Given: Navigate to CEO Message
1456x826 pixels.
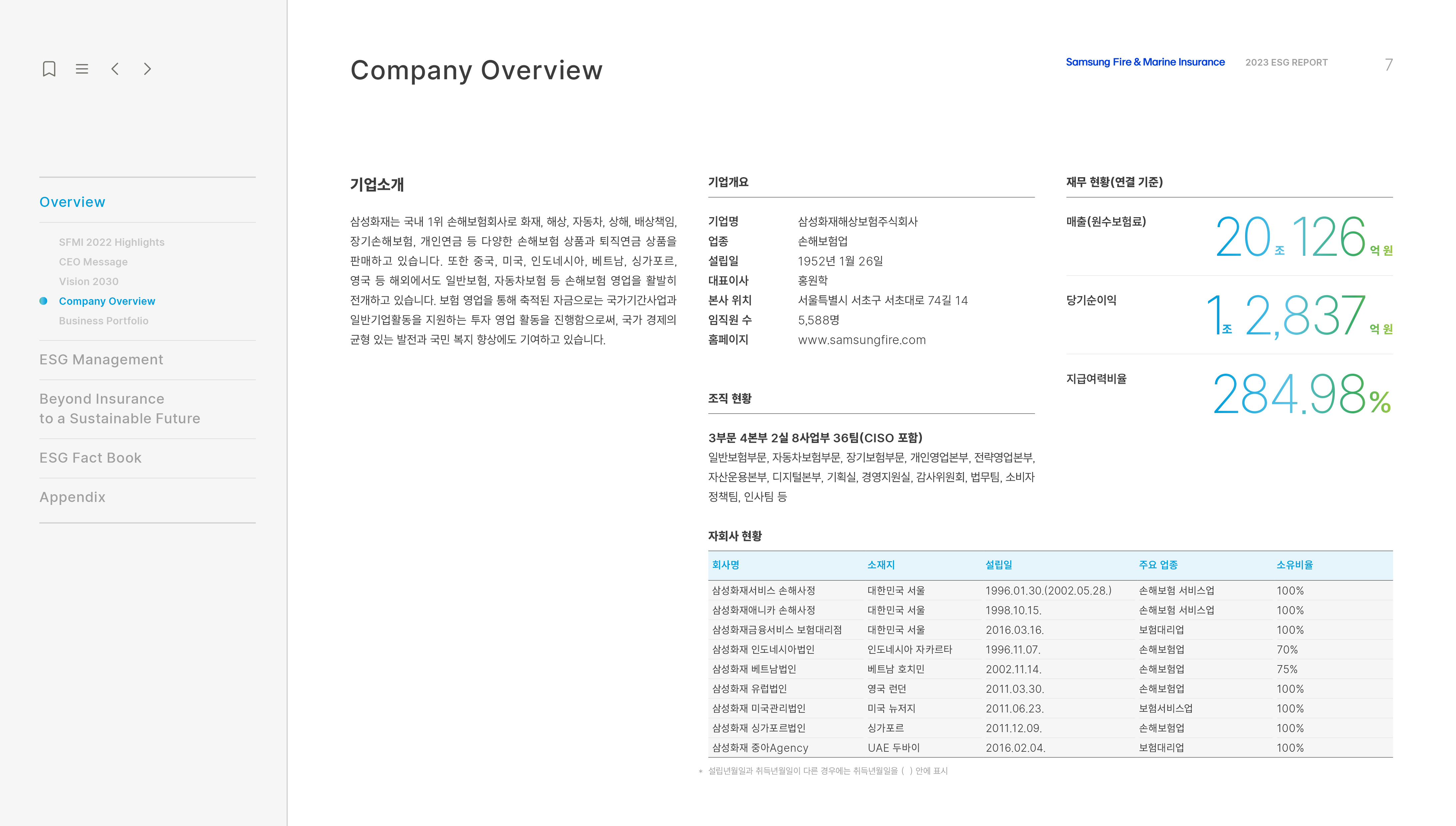Looking at the screenshot, I should click(x=93, y=261).
